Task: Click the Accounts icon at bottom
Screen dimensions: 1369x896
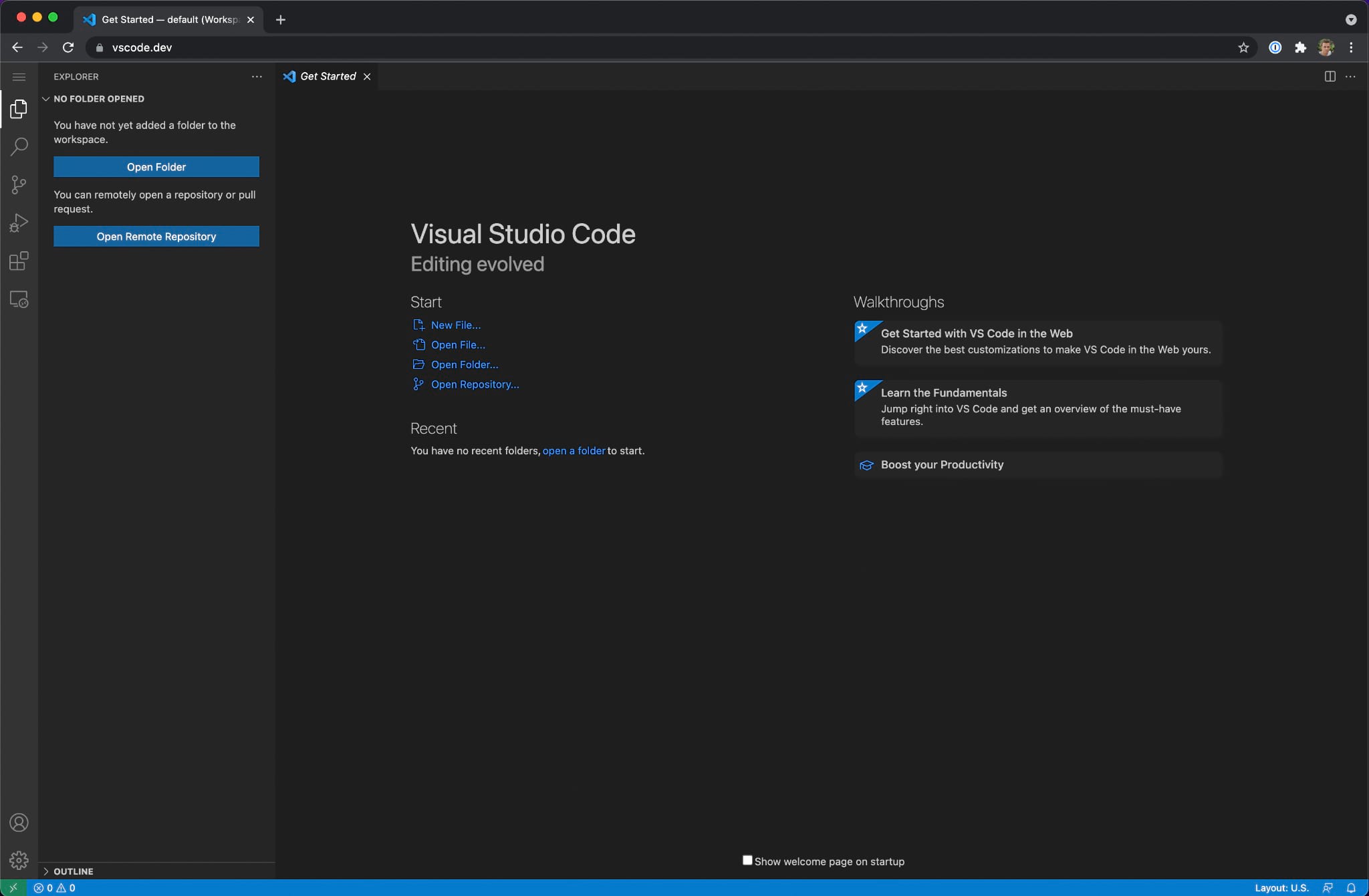Action: coord(18,822)
